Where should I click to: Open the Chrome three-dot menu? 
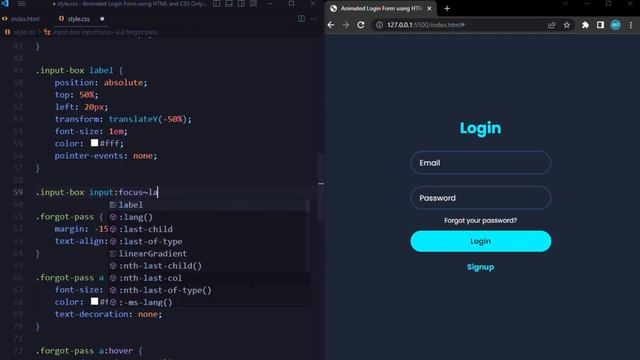631,25
